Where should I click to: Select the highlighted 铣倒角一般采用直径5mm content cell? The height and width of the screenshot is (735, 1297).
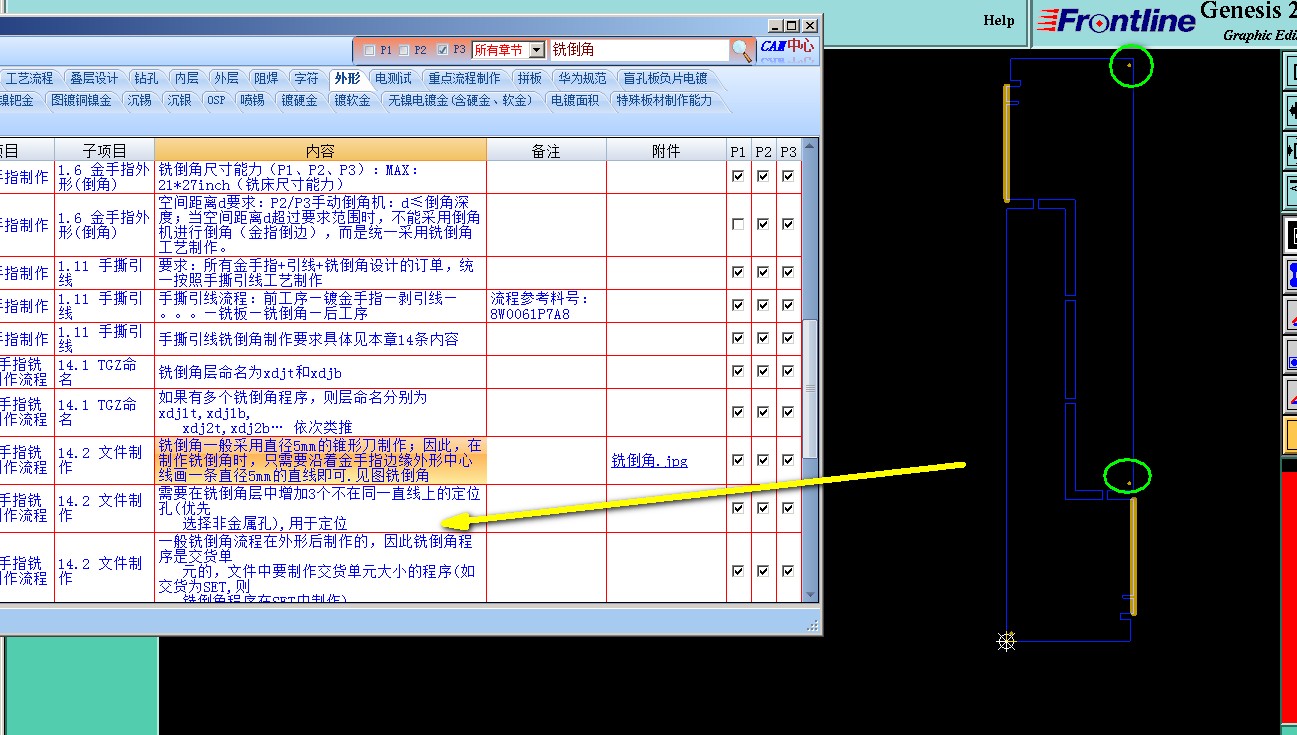[321, 460]
